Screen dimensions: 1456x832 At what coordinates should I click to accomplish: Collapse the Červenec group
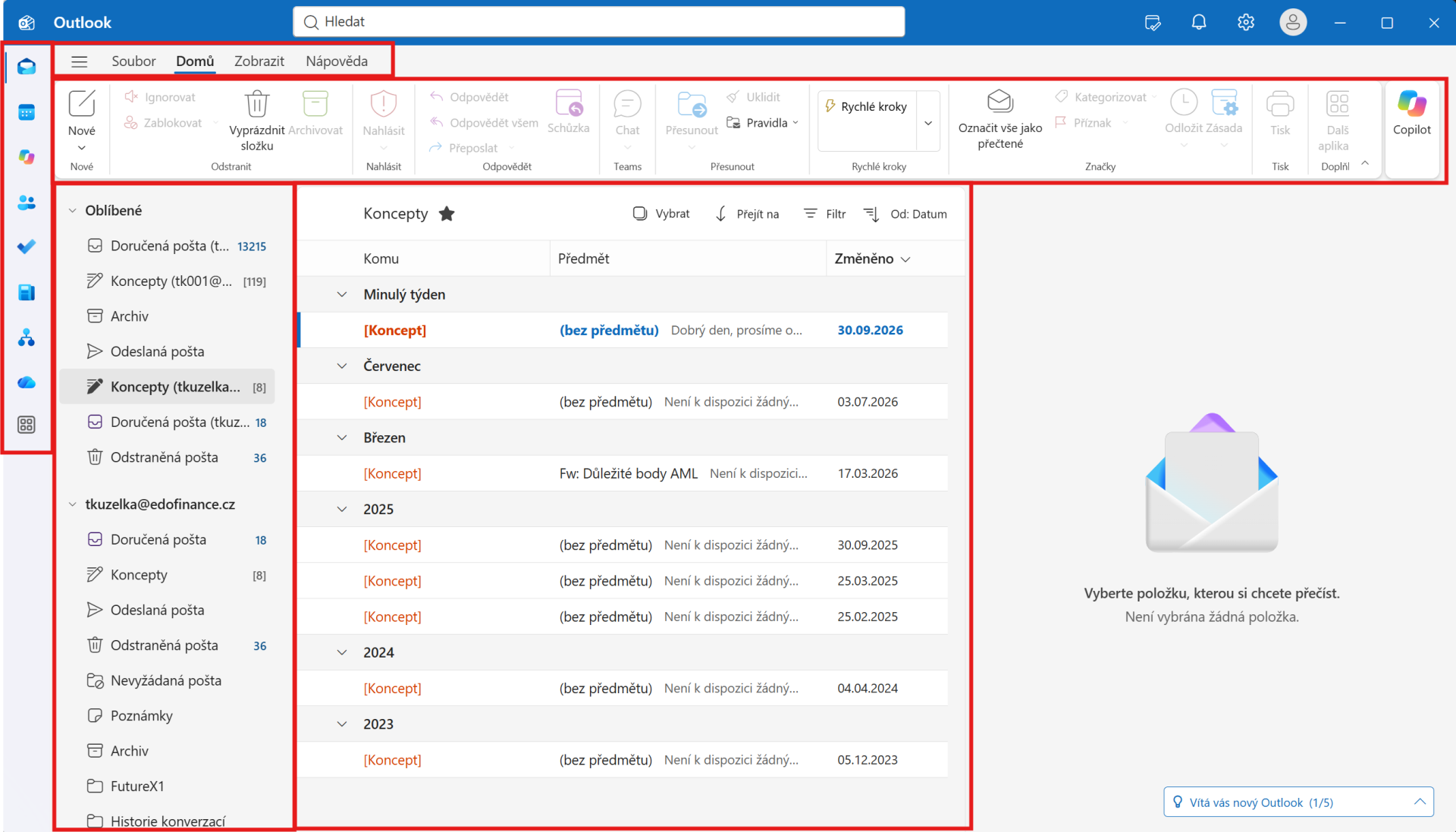(x=342, y=366)
